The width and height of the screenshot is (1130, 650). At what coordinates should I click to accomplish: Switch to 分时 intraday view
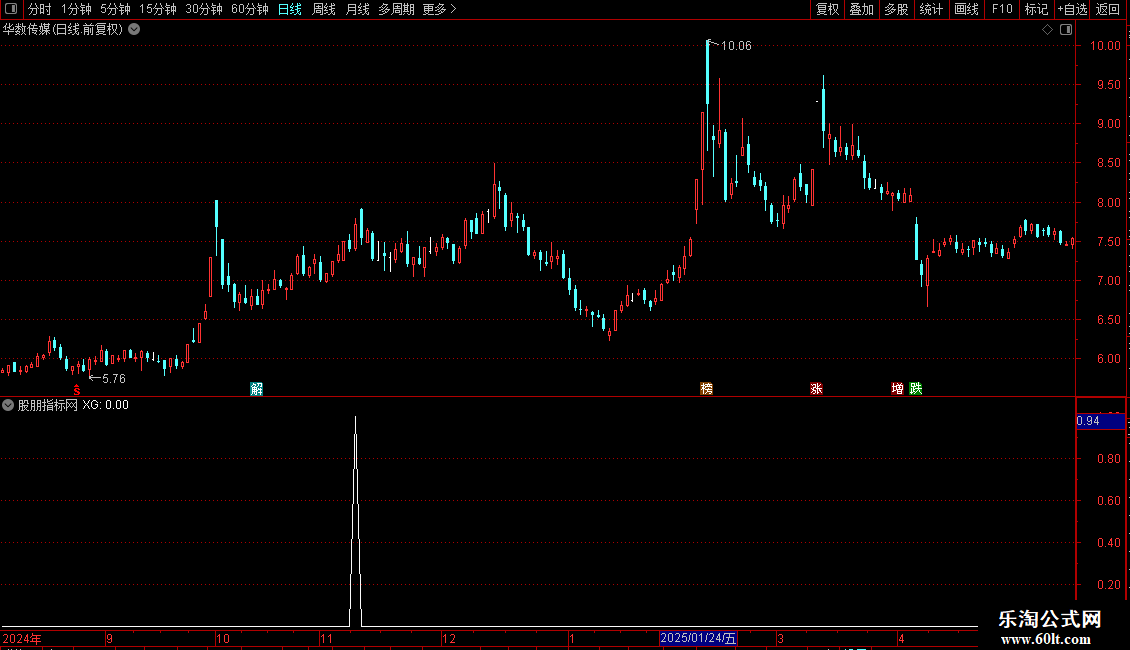[40, 9]
